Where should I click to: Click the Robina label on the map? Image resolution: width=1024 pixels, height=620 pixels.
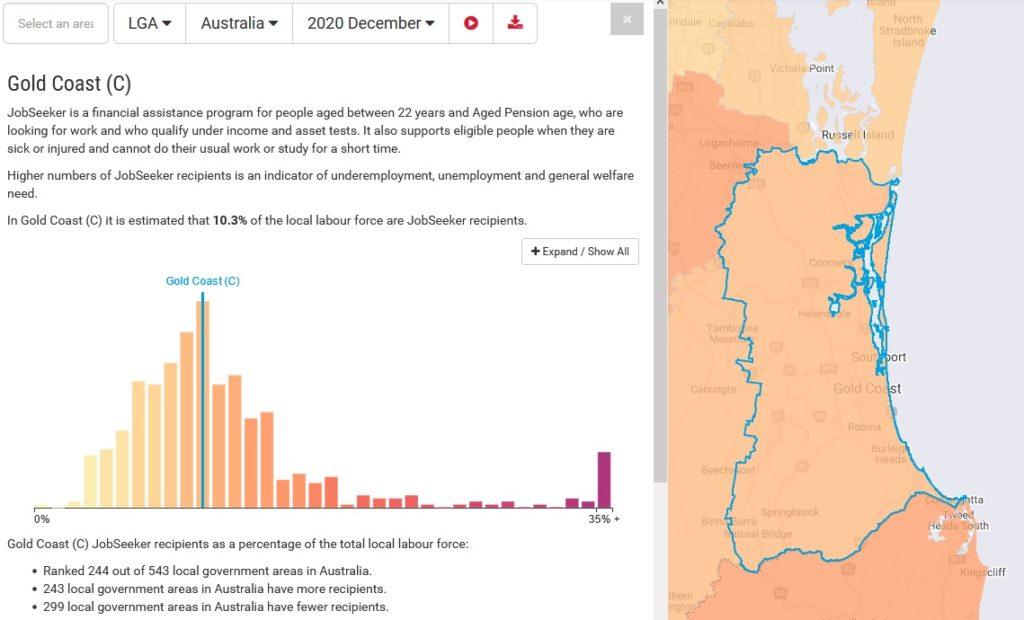[864, 427]
